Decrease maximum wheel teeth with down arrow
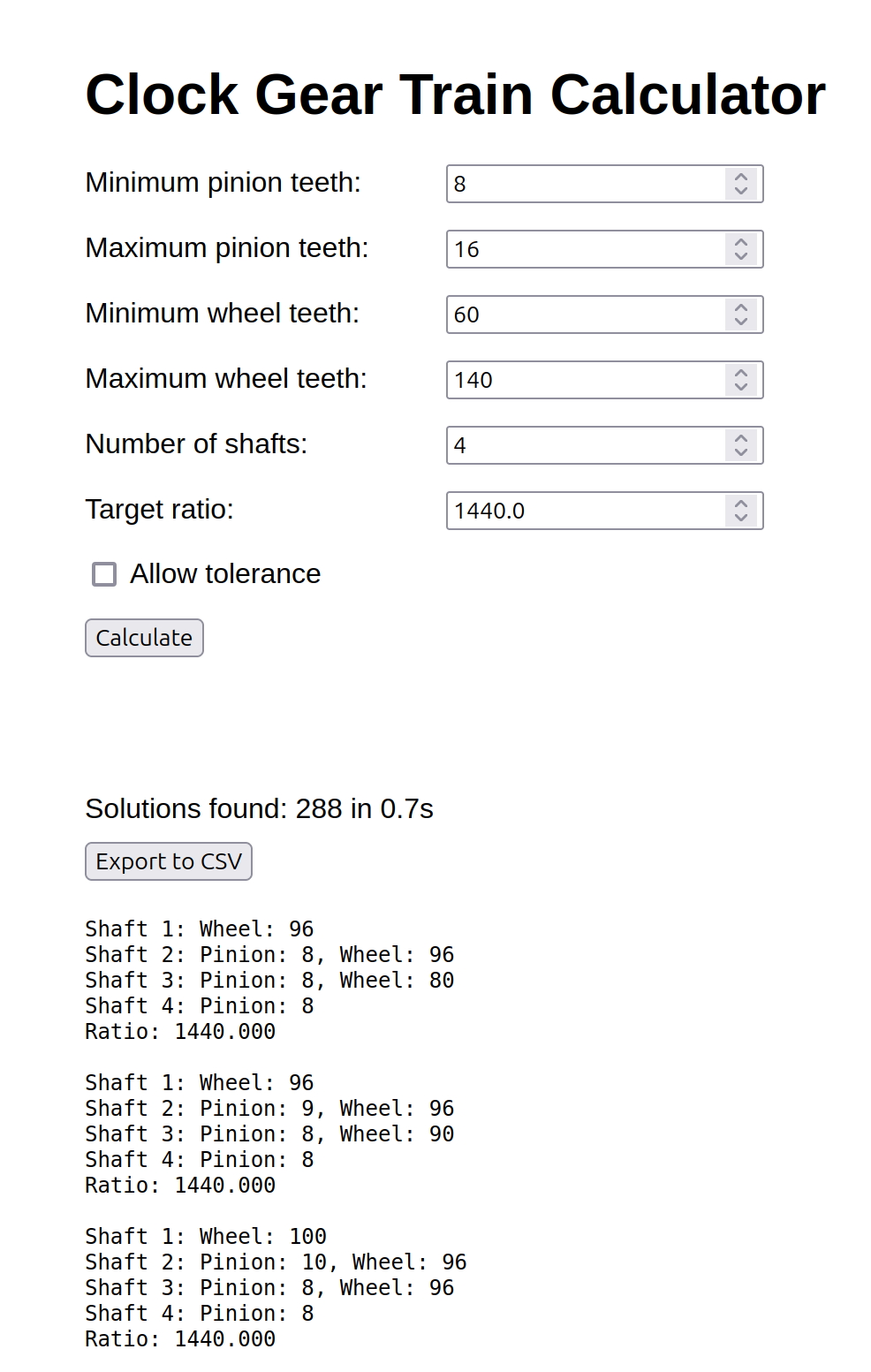The image size is (871, 1372). pyautogui.click(x=740, y=387)
